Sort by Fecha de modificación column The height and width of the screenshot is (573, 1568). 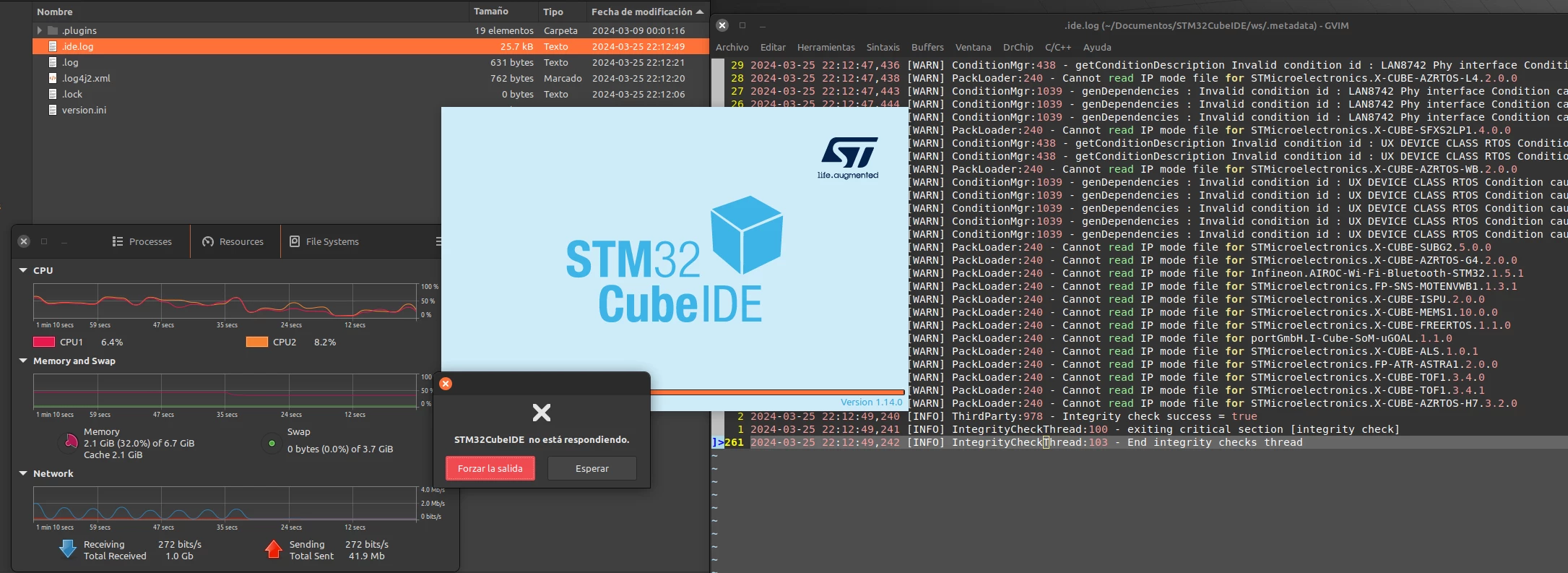(647, 12)
